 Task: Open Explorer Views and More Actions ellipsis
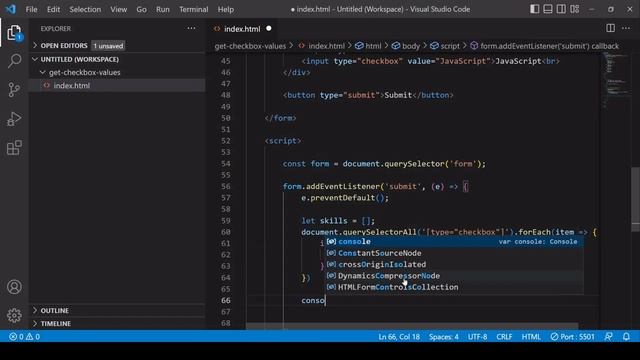[191, 28]
